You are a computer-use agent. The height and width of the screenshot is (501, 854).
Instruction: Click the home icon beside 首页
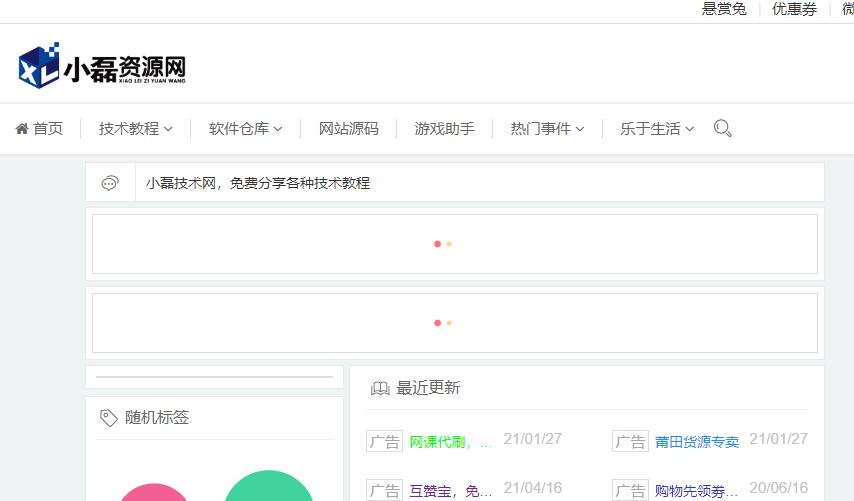22,129
